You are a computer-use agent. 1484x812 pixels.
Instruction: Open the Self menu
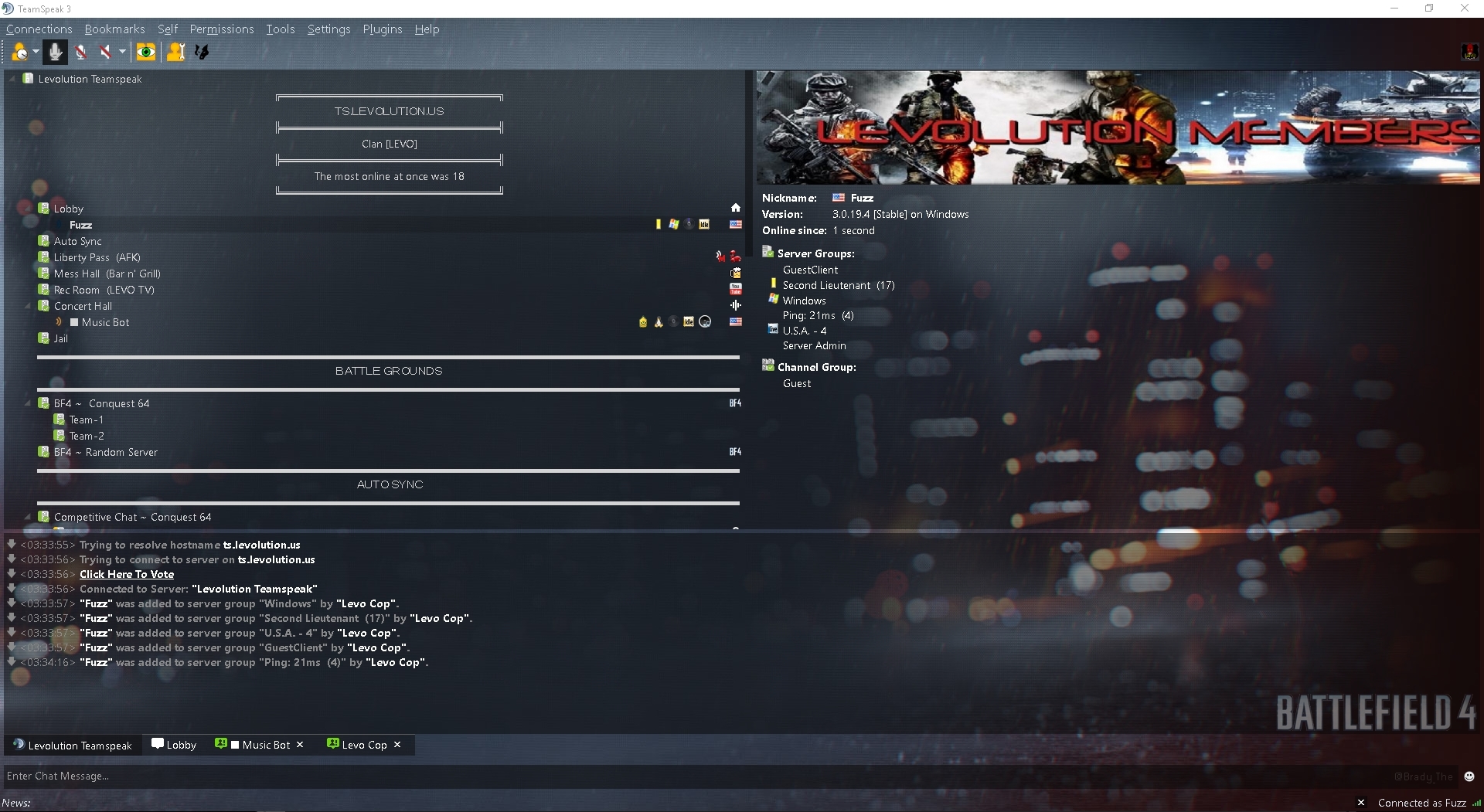168,29
